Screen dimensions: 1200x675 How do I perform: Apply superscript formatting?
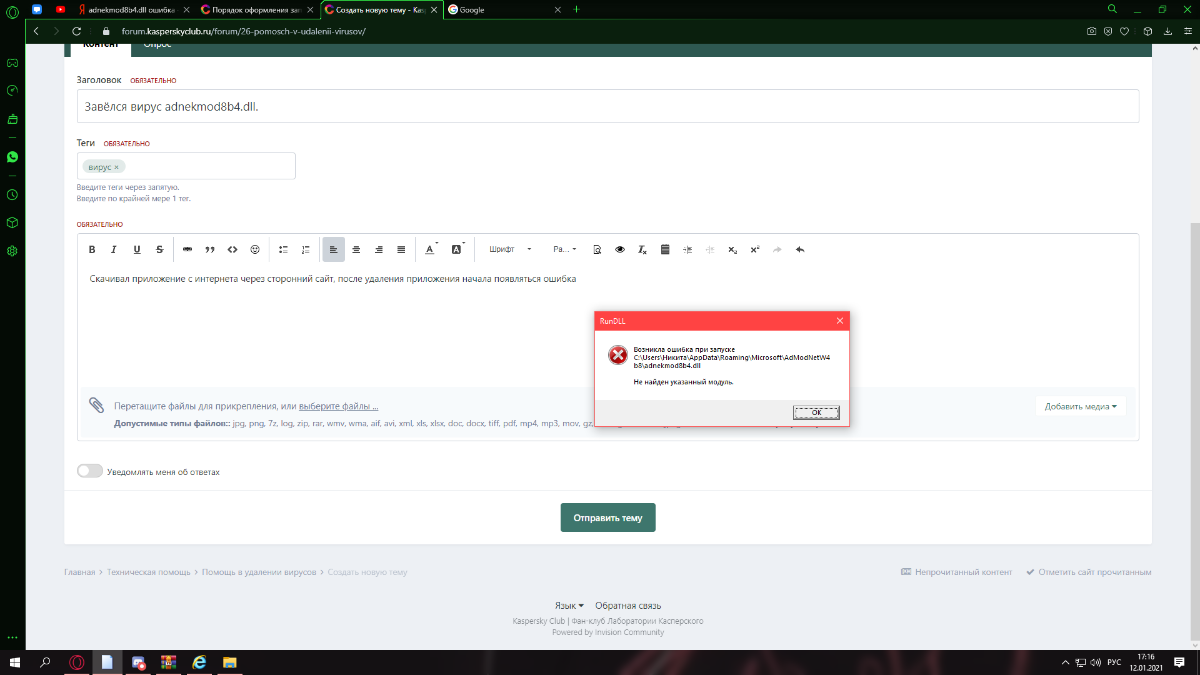pos(755,249)
